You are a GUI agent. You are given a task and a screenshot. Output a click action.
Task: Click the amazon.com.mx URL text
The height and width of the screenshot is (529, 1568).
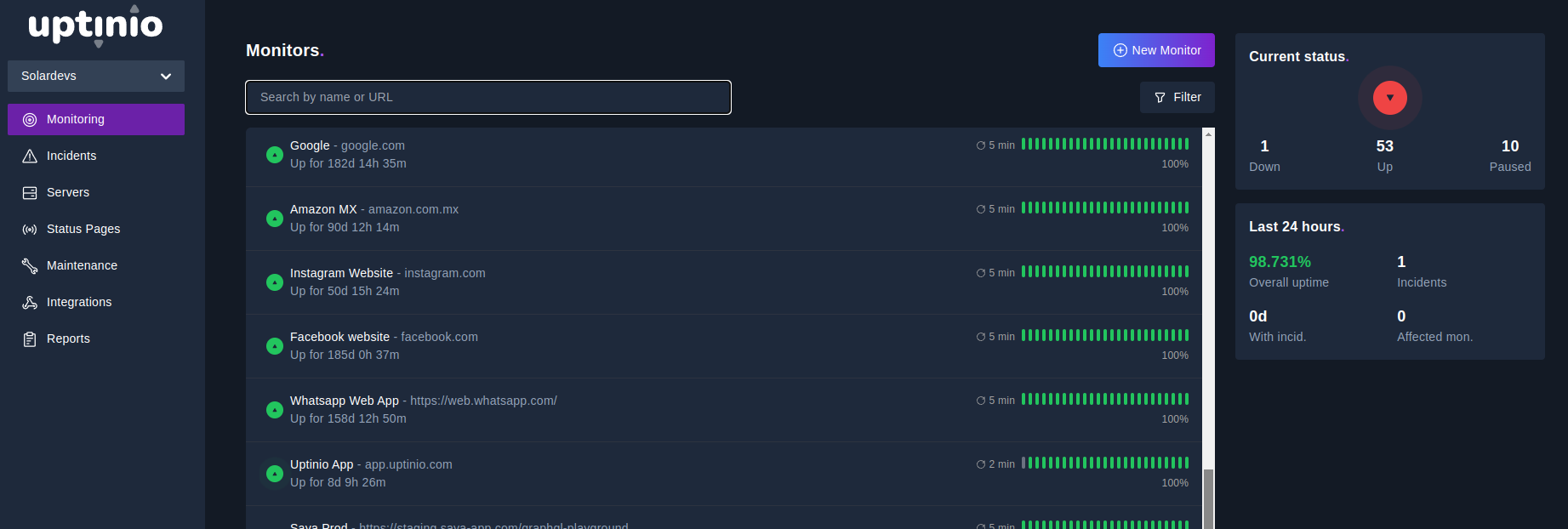[x=413, y=209]
